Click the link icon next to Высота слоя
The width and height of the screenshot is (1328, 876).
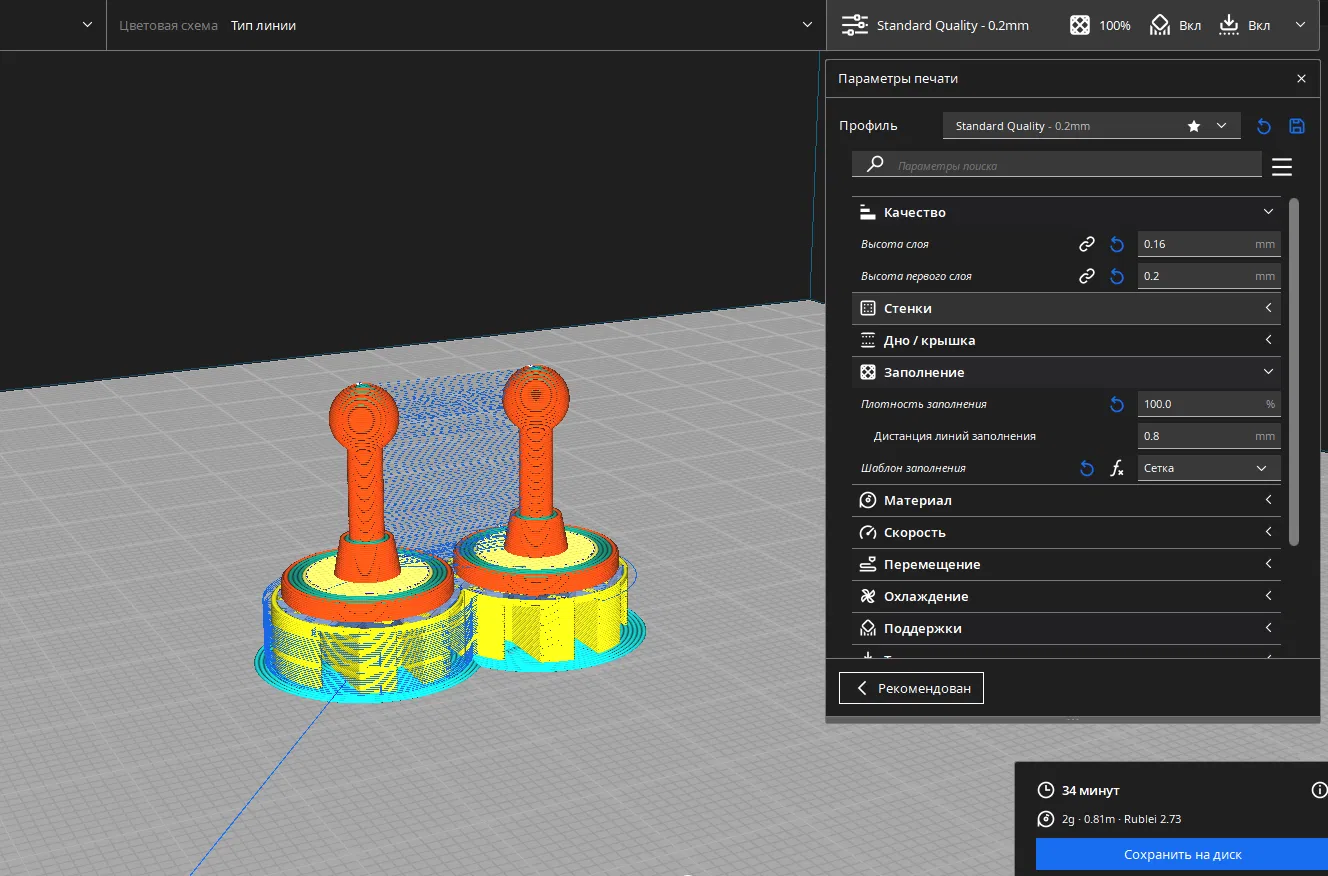(x=1087, y=244)
